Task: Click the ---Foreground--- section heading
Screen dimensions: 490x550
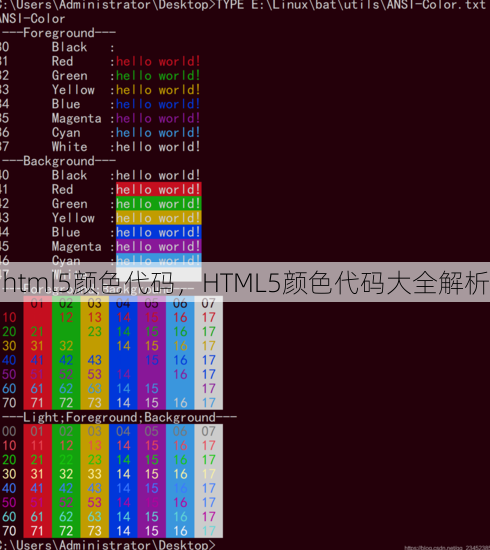Action: (x=58, y=33)
